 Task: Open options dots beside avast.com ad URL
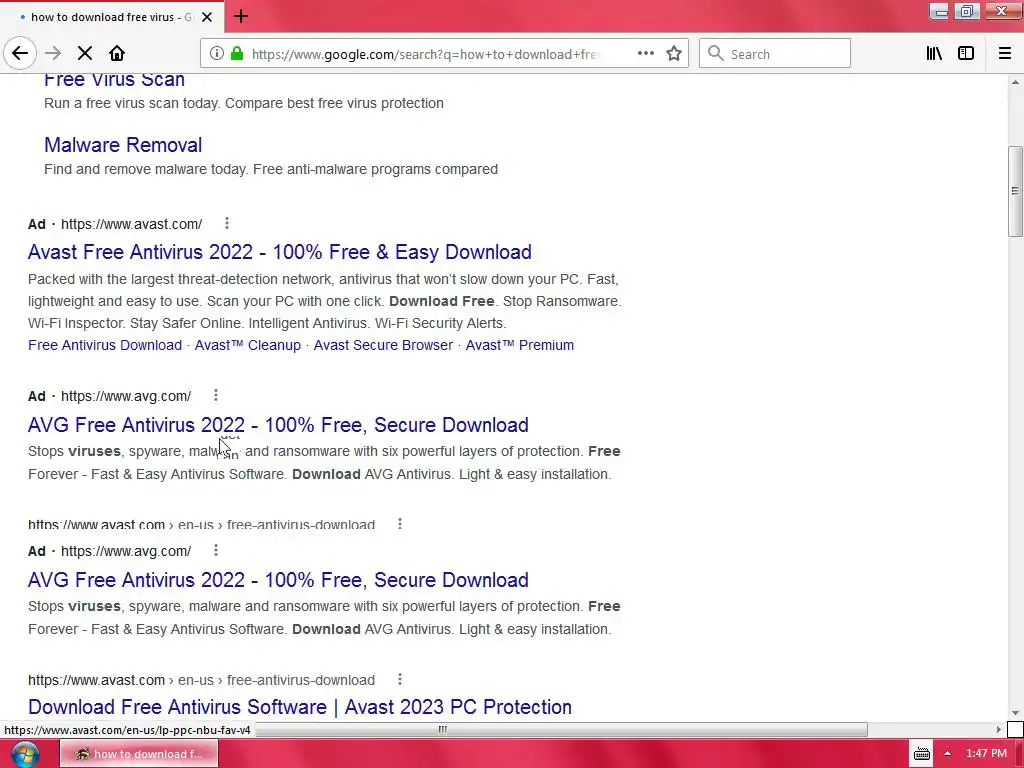coord(227,223)
